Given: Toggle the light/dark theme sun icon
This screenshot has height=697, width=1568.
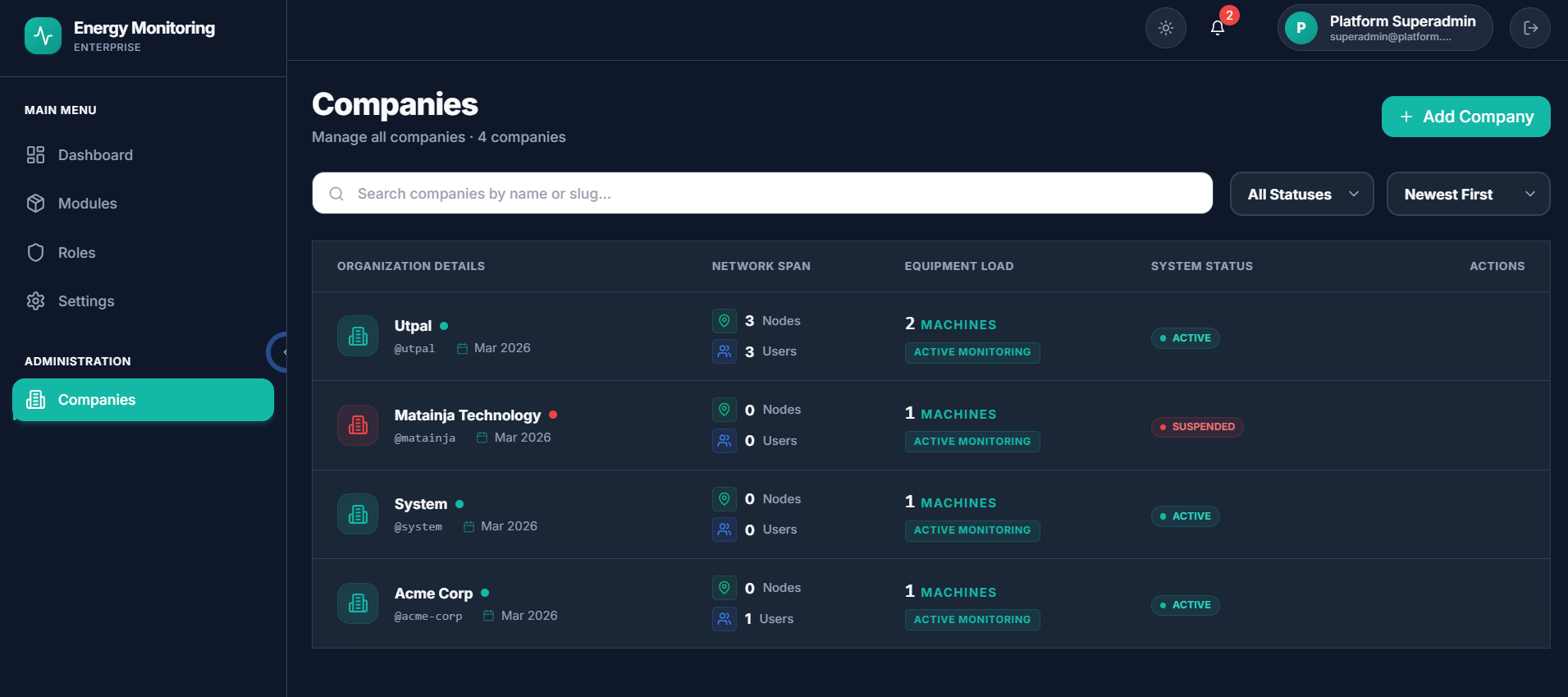Looking at the screenshot, I should coord(1166,28).
